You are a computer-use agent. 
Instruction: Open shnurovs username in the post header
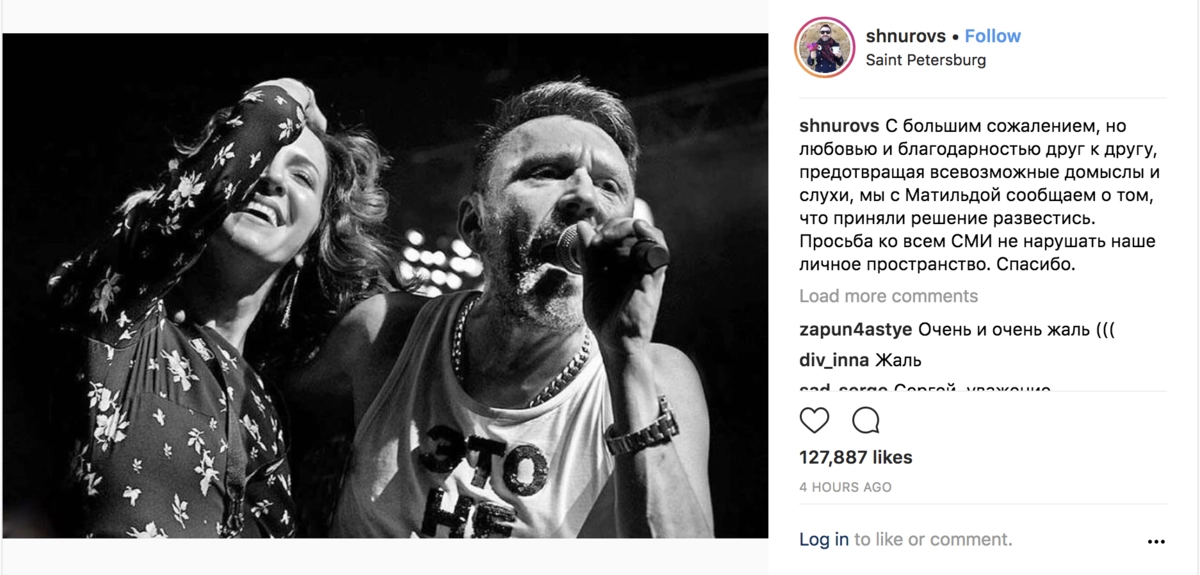905,36
